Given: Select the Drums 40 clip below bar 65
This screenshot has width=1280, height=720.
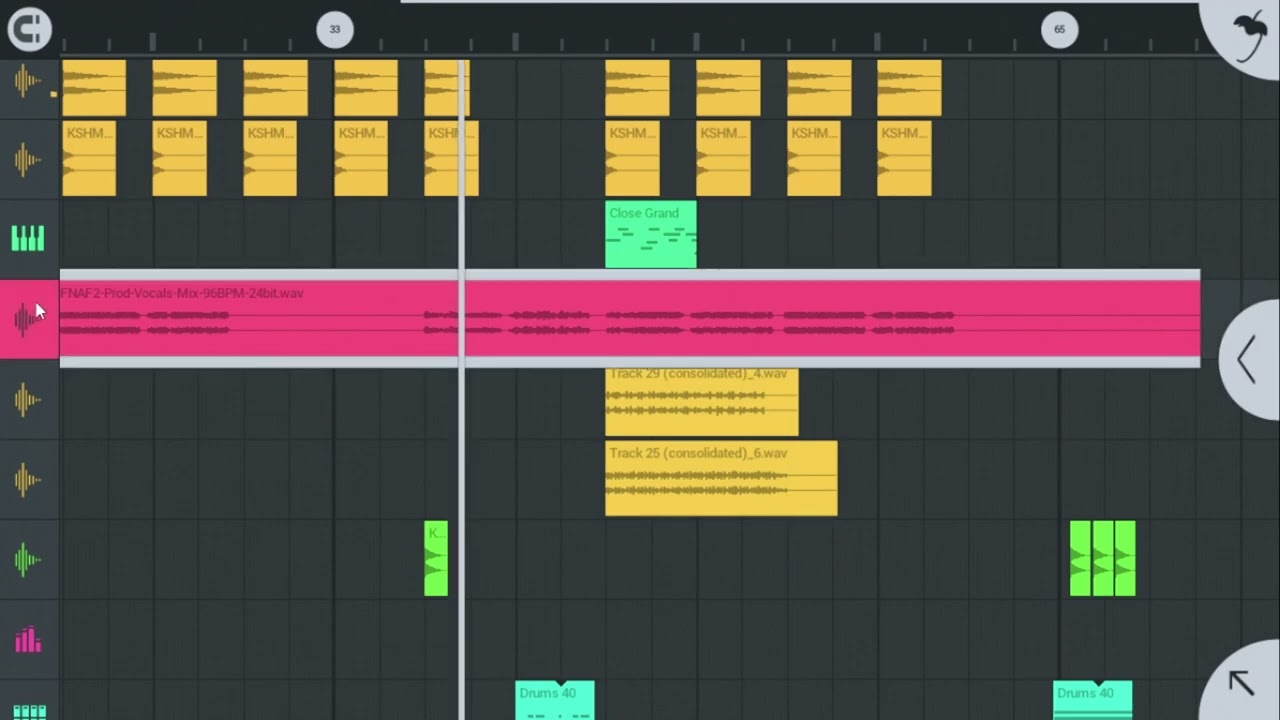Looking at the screenshot, I should point(1092,700).
